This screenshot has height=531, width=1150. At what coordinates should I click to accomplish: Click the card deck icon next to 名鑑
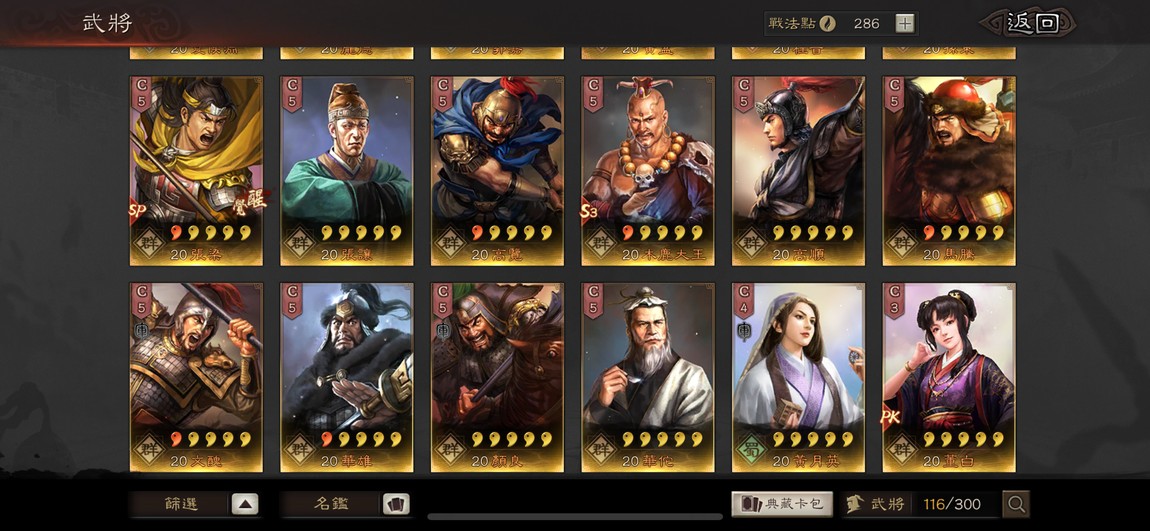point(396,504)
